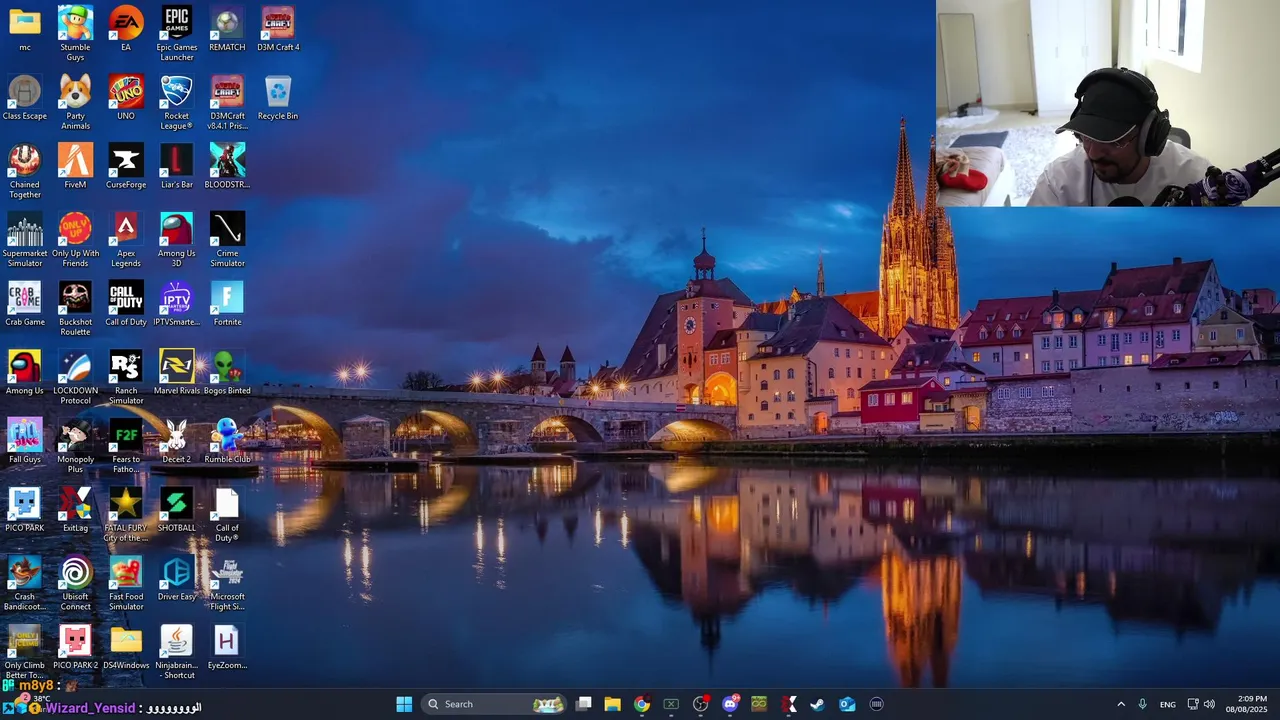Select the REMATCH desktop icon
1280x720 pixels.
[x=227, y=28]
